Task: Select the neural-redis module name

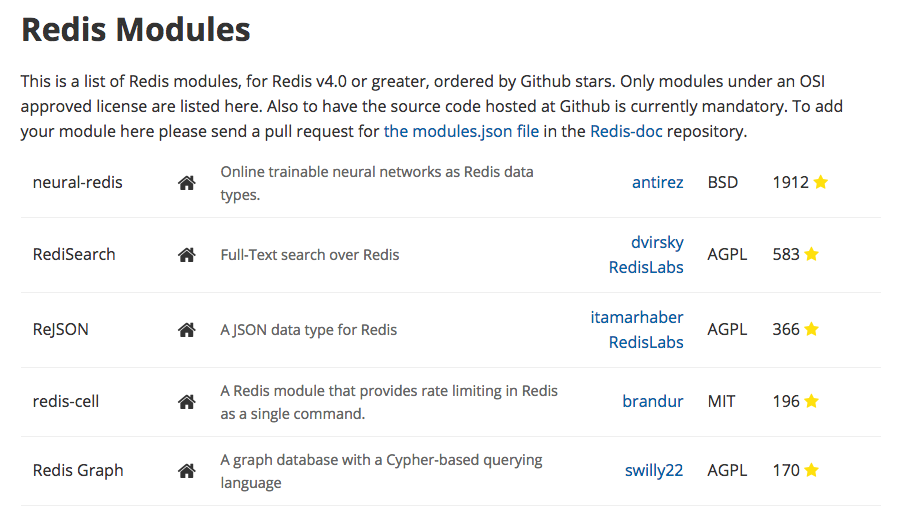Action: (x=78, y=182)
